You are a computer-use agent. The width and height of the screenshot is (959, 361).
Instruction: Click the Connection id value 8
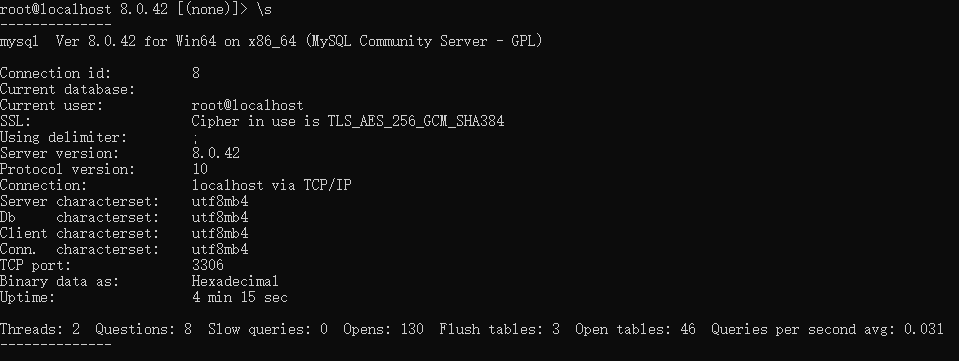(x=196, y=73)
